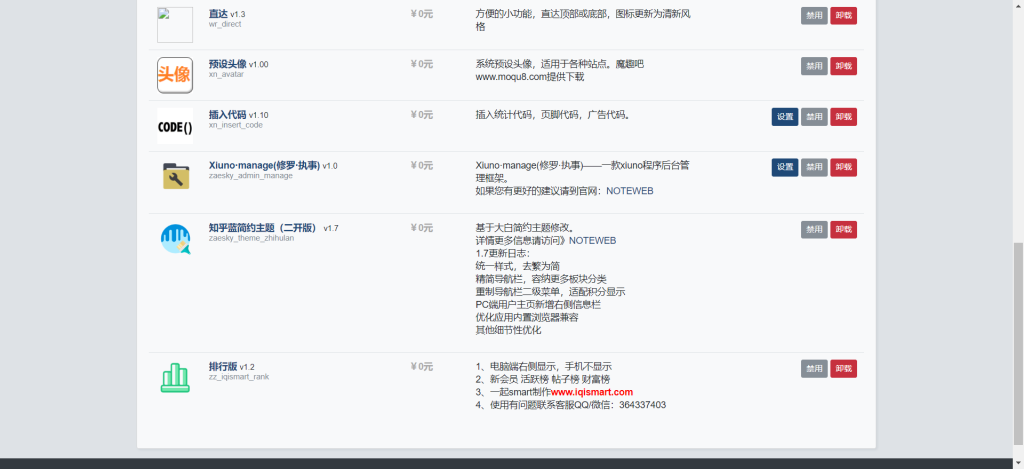
Task: Disable the 直达 plugin
Action: tap(814, 16)
